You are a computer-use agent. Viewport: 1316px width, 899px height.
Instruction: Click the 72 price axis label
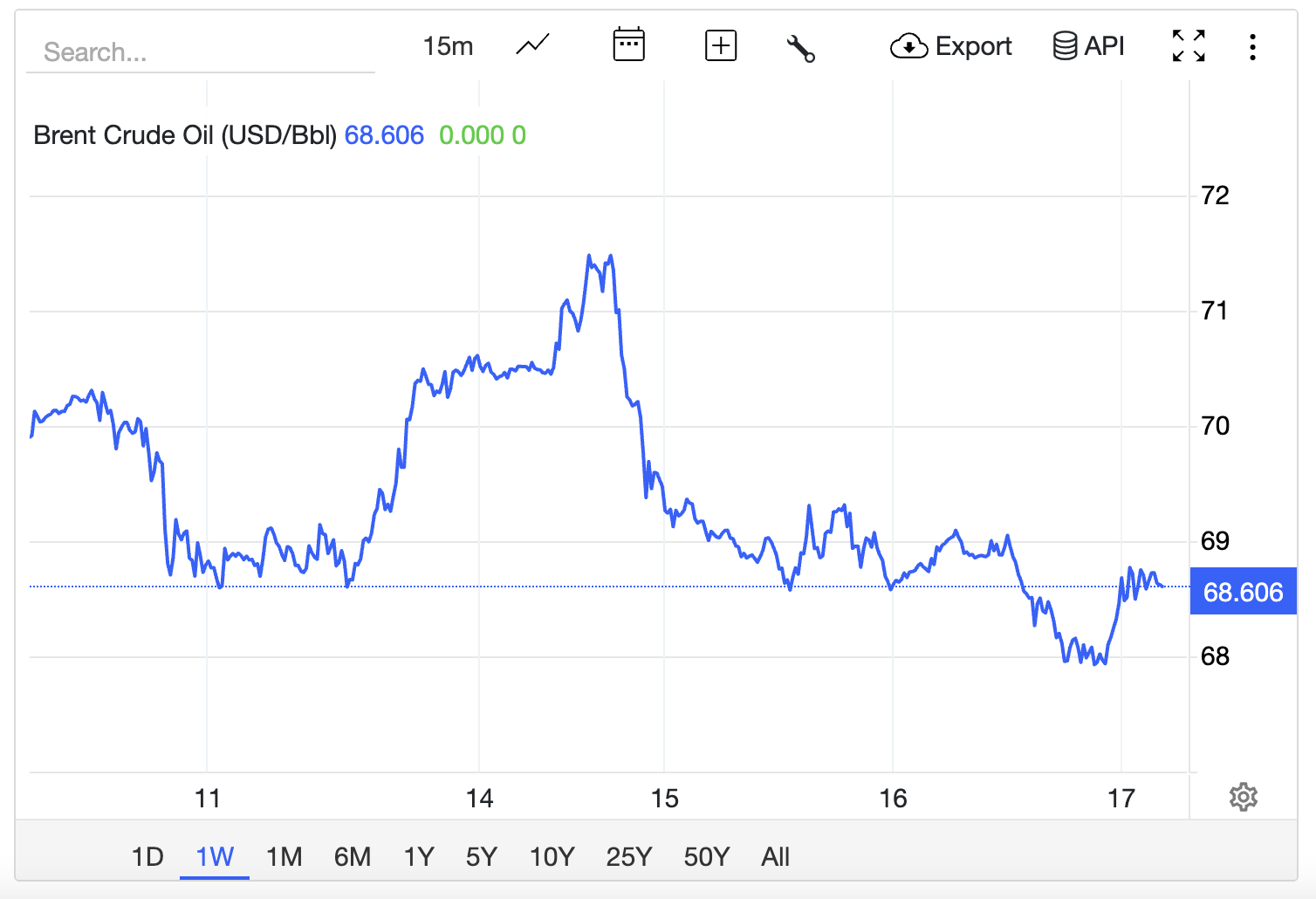coord(1215,196)
